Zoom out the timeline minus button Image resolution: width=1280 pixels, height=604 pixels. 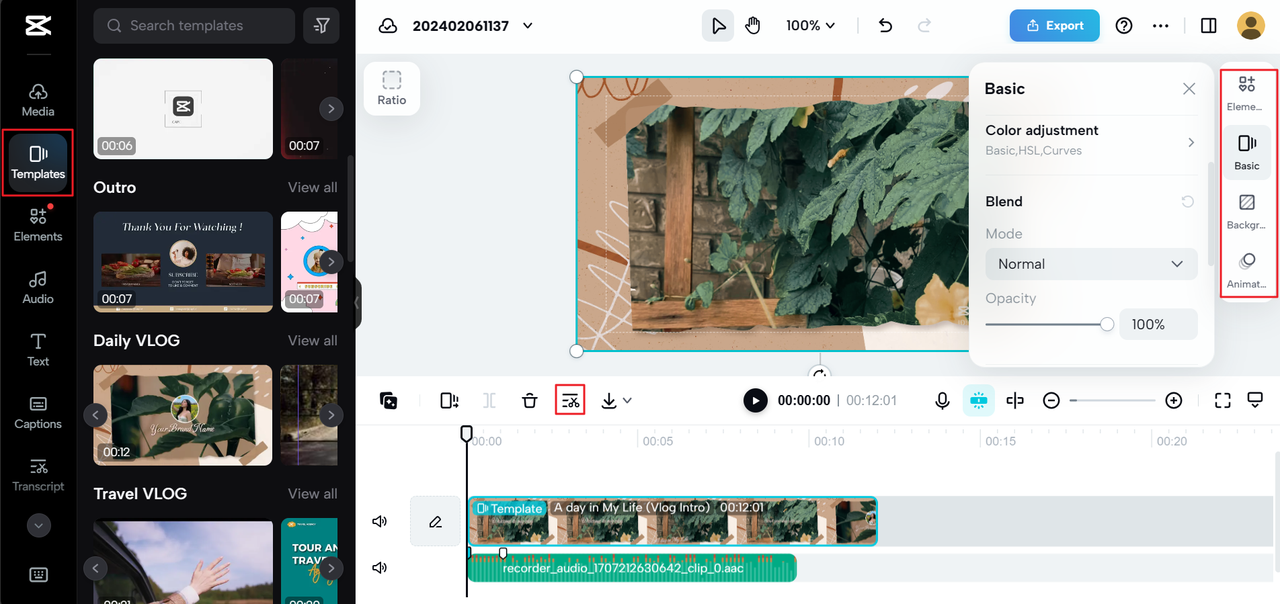point(1051,401)
